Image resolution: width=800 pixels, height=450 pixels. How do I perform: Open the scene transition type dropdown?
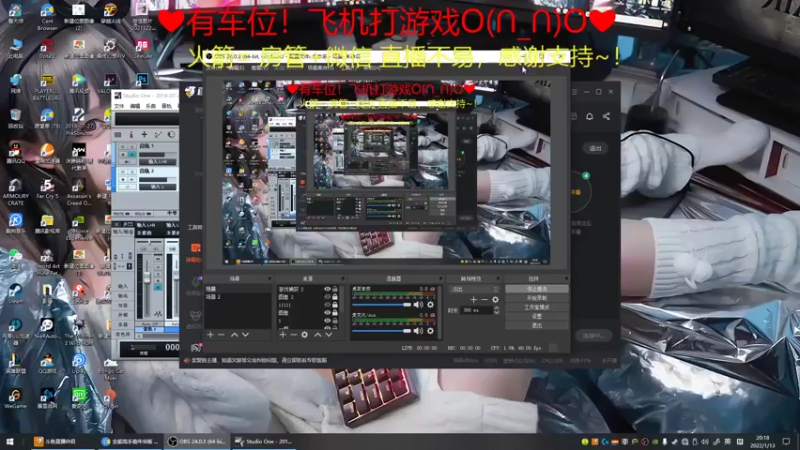pyautogui.click(x=474, y=289)
